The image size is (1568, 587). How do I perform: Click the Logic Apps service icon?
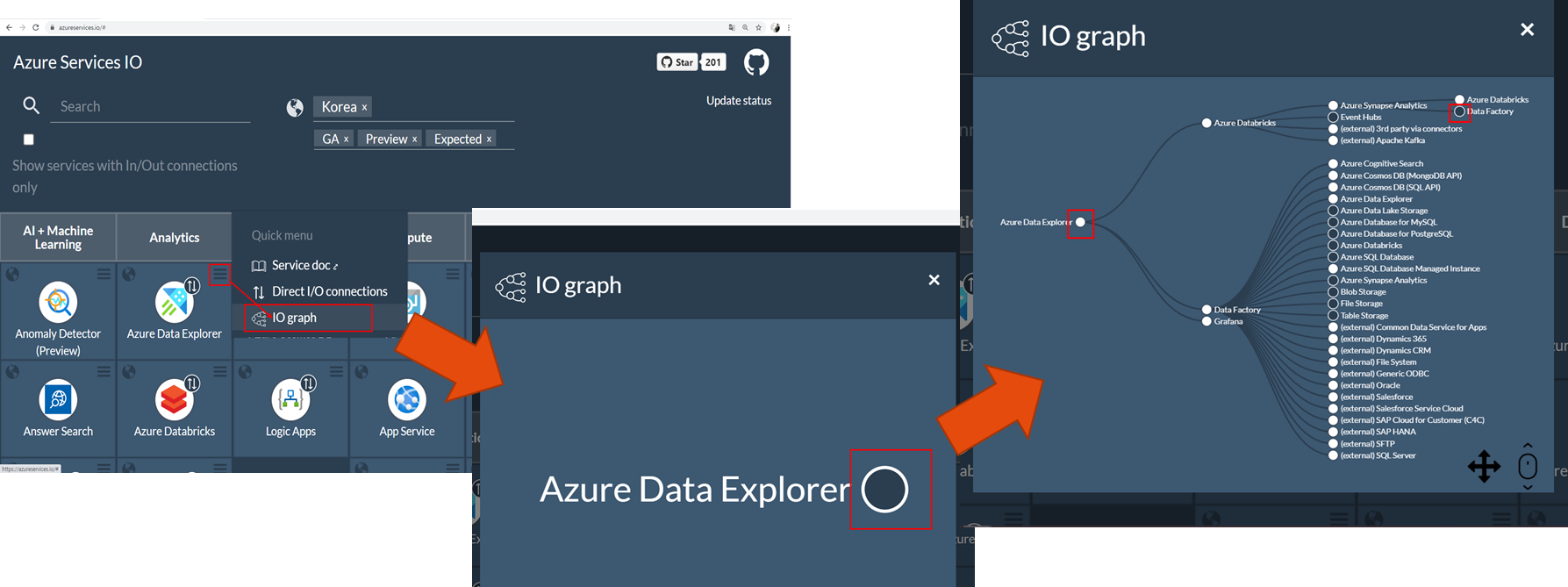290,400
